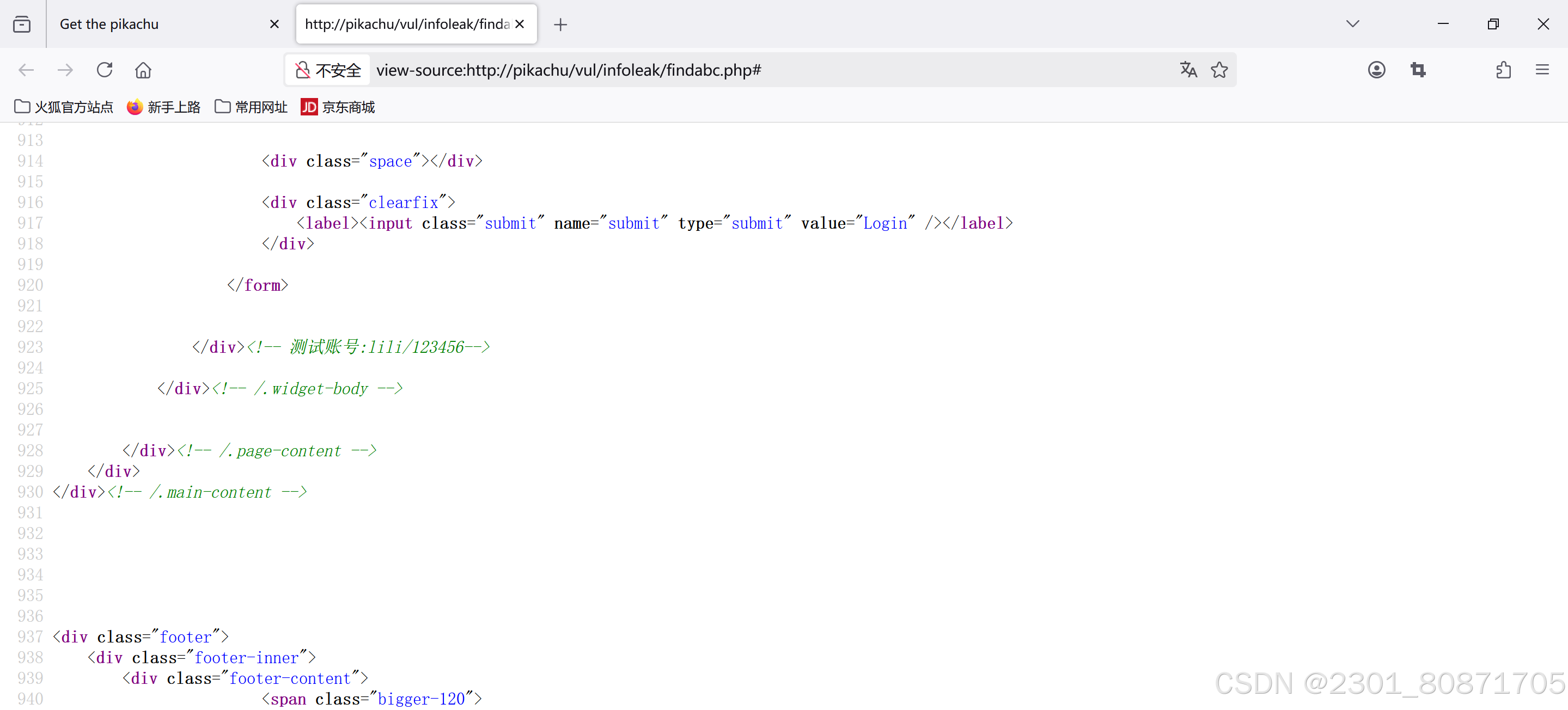Click the browser back arrow

tap(26, 70)
